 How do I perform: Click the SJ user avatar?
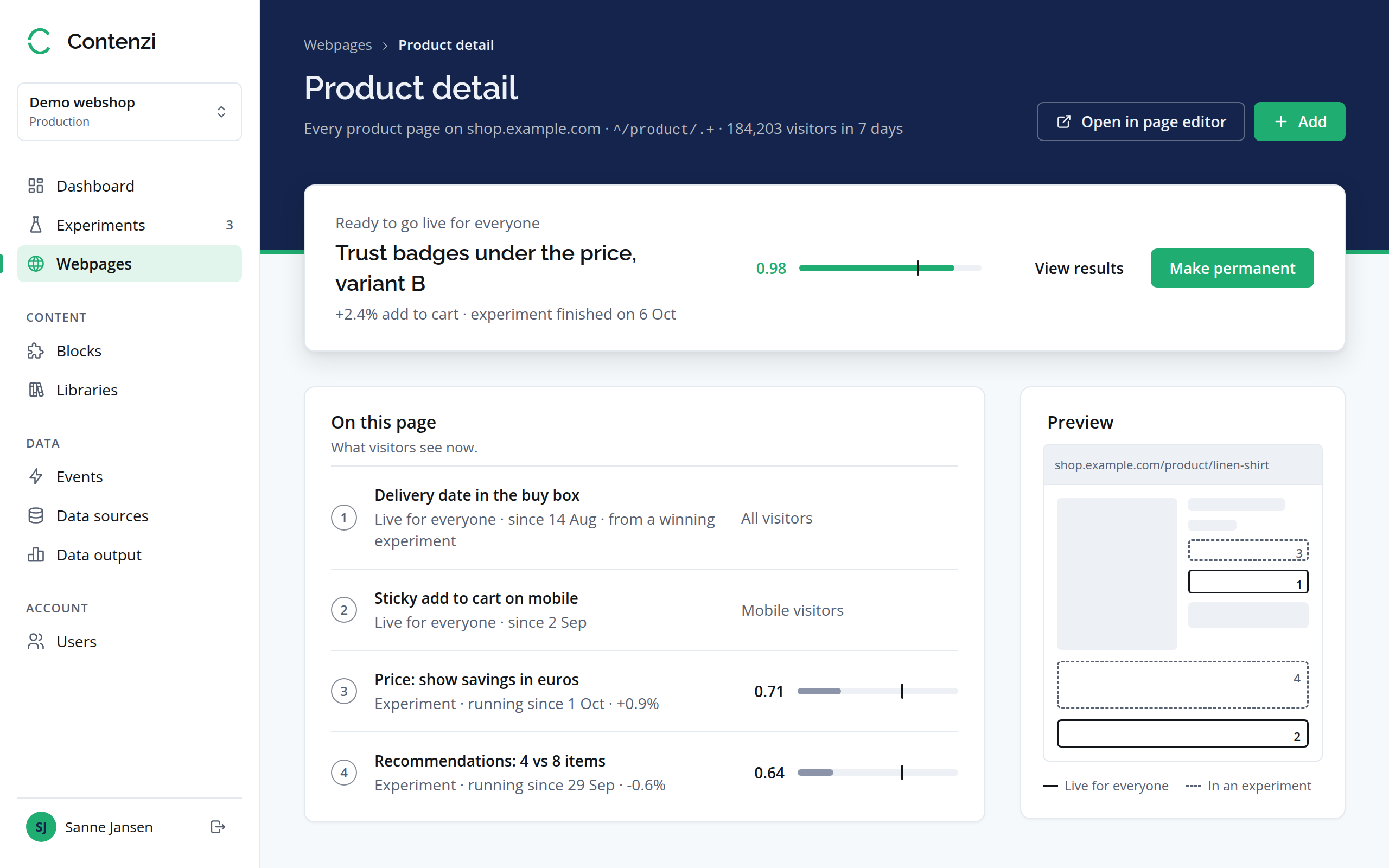click(x=41, y=827)
